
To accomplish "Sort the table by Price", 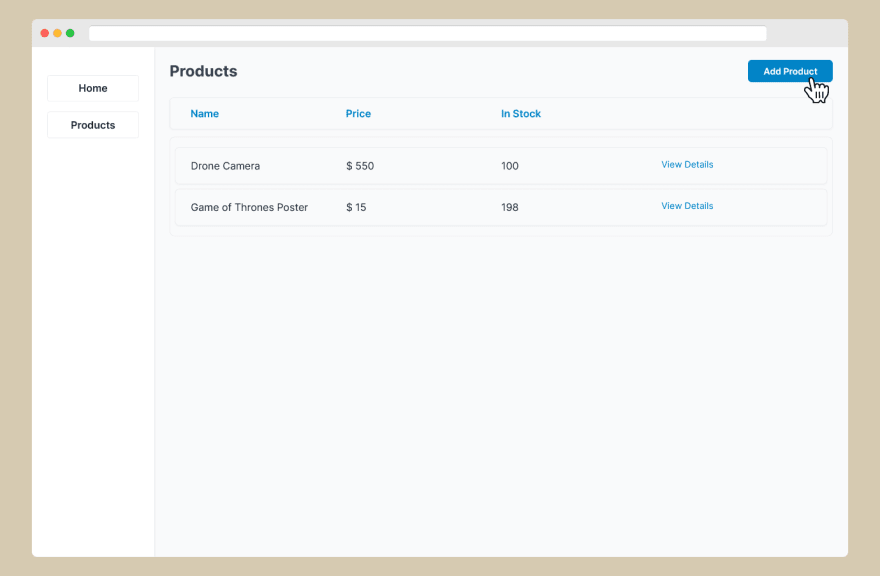I will point(358,113).
